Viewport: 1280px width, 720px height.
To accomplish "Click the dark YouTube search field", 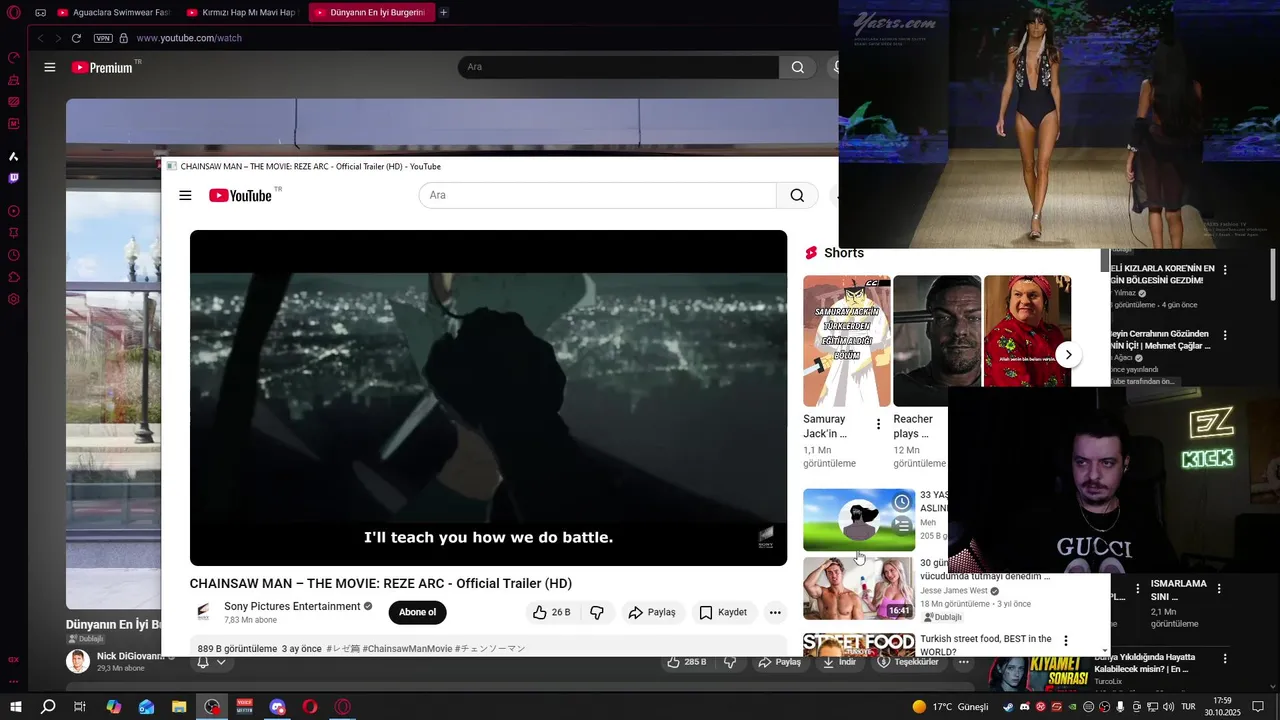I will [x=618, y=67].
